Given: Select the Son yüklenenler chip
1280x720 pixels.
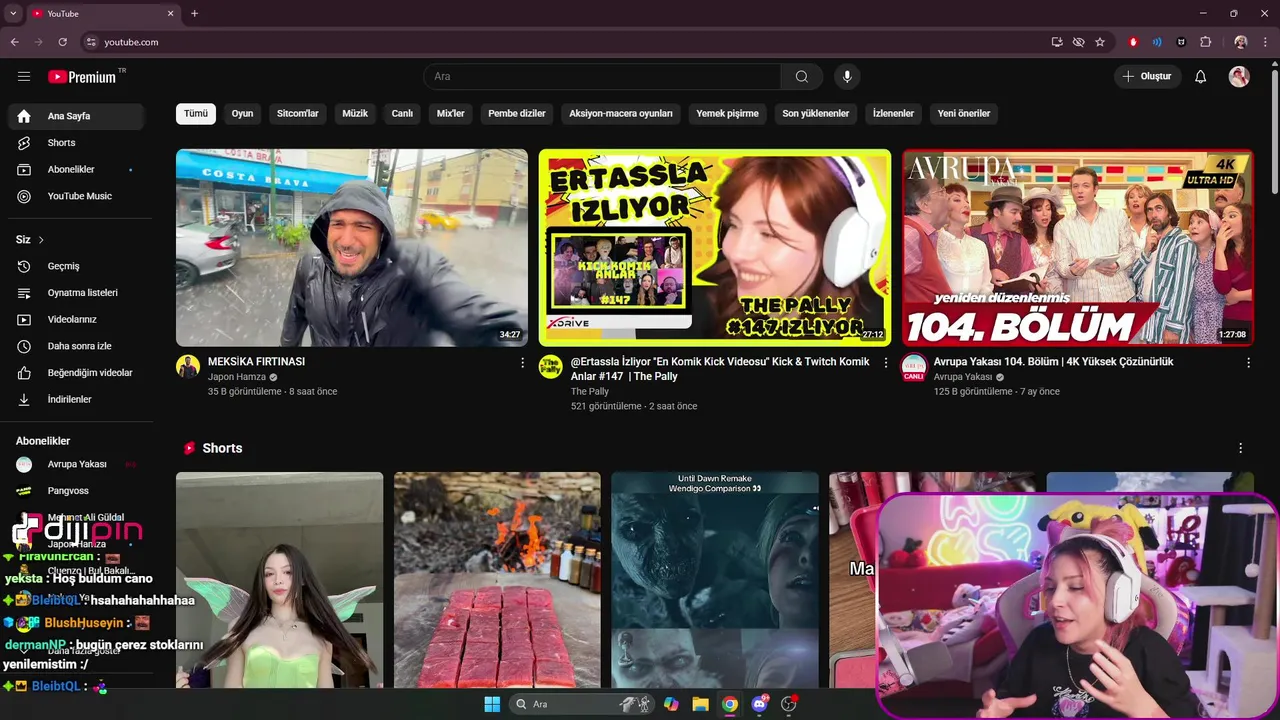Looking at the screenshot, I should click(816, 114).
